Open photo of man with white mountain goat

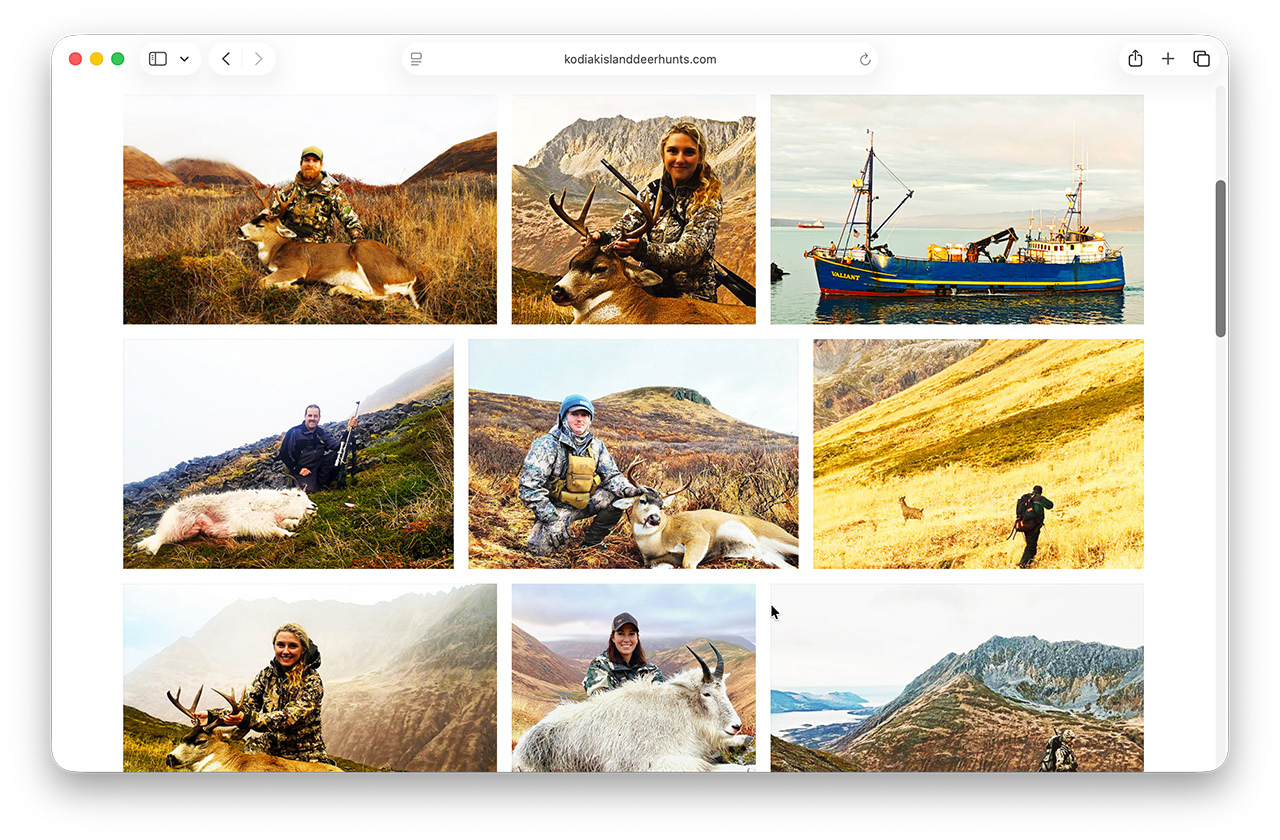[x=288, y=453]
